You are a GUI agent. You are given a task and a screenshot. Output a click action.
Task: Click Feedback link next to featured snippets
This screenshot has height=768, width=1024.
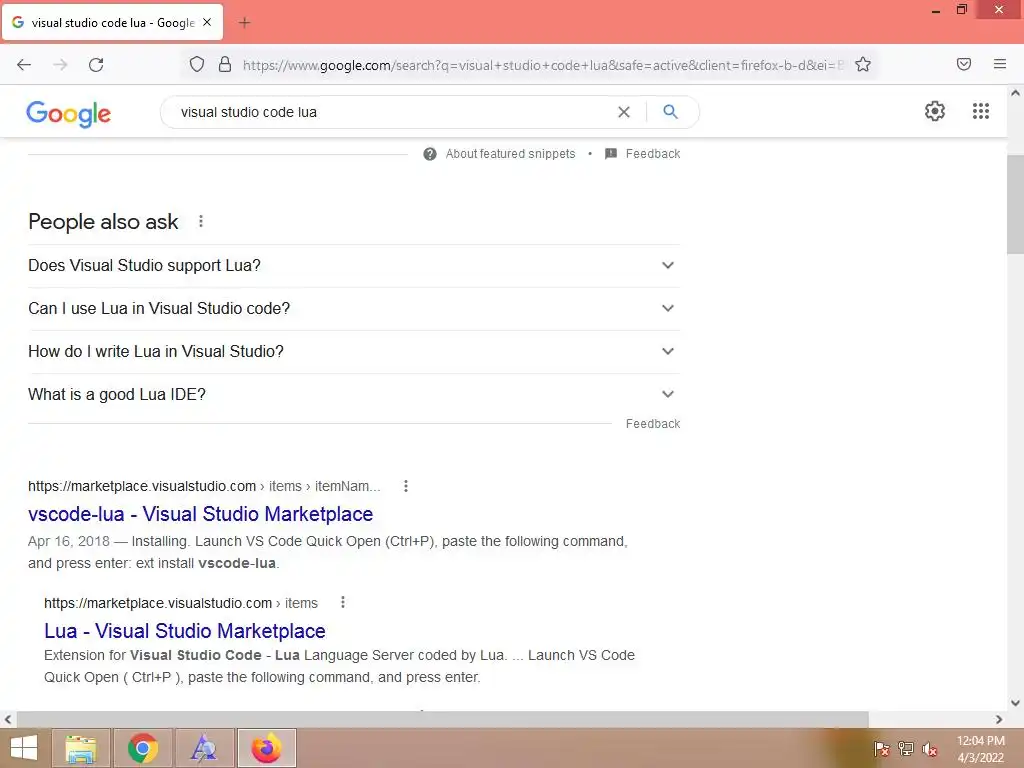(652, 154)
